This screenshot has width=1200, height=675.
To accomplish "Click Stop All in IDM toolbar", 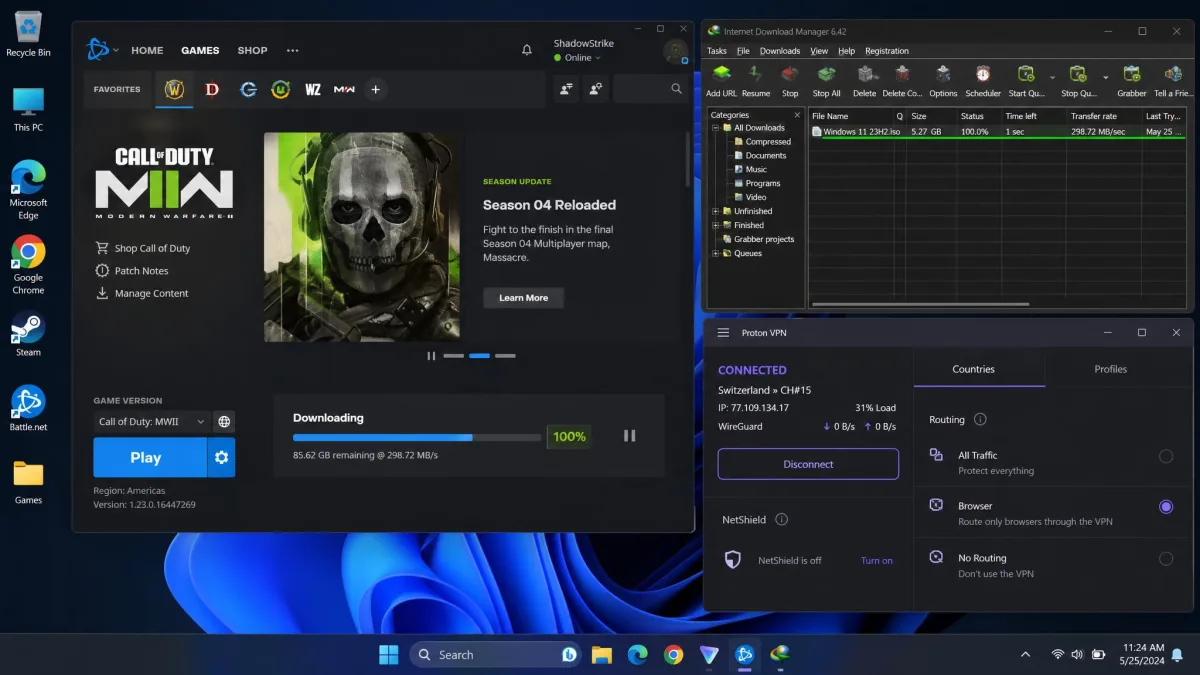I will 827,80.
